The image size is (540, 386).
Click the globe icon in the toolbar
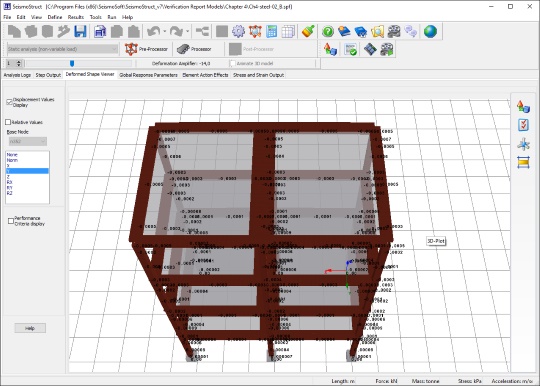click(x=430, y=31)
